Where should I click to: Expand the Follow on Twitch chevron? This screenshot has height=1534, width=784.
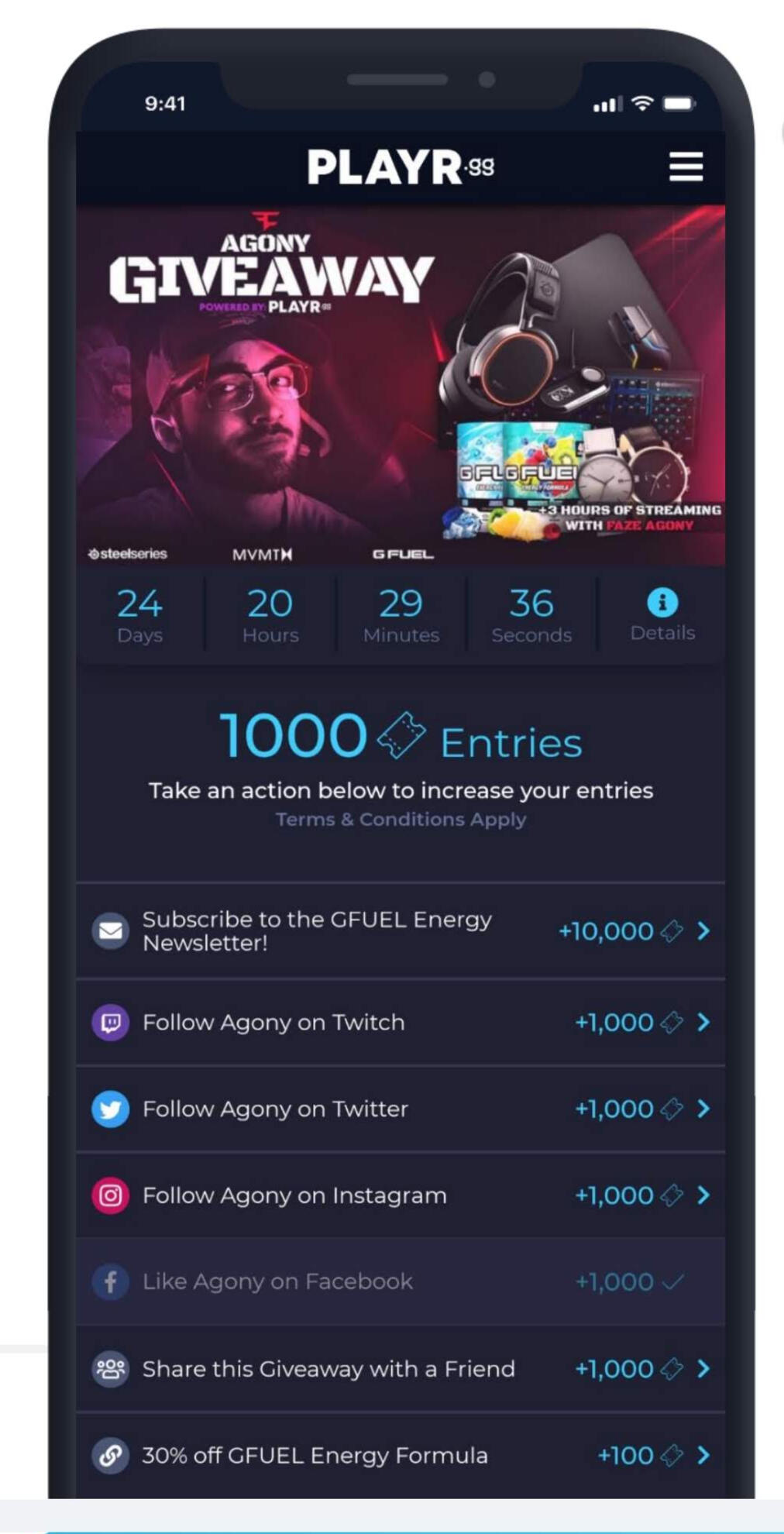tap(703, 1023)
